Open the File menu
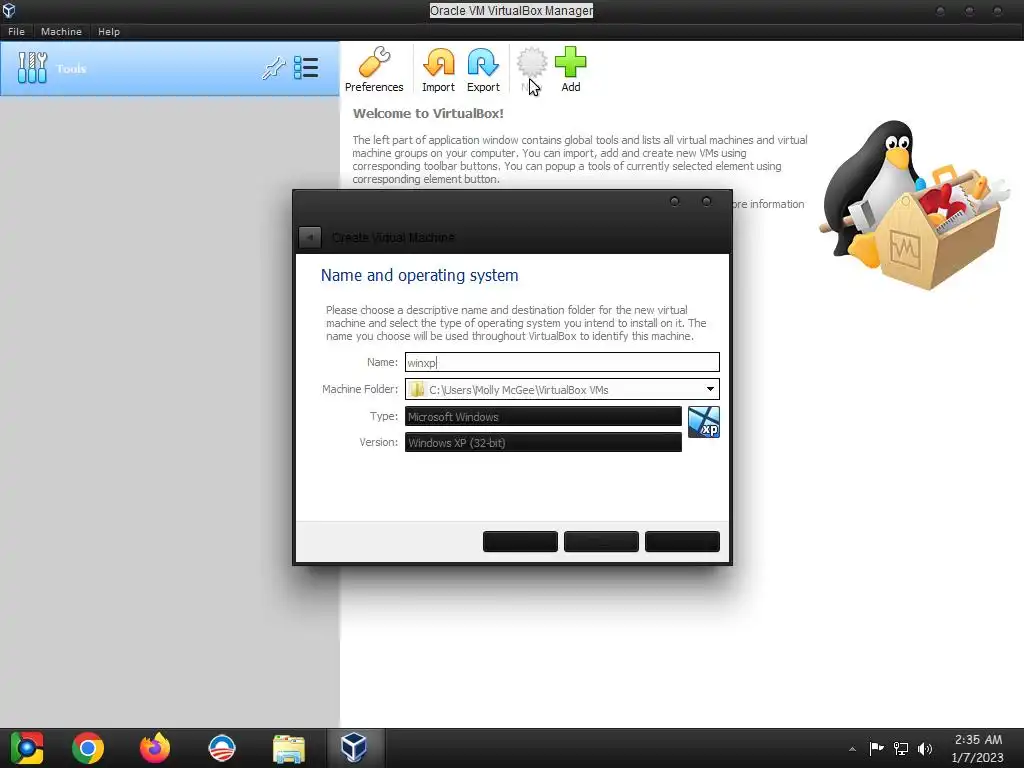Screen dimensions: 1024x768 16,31
